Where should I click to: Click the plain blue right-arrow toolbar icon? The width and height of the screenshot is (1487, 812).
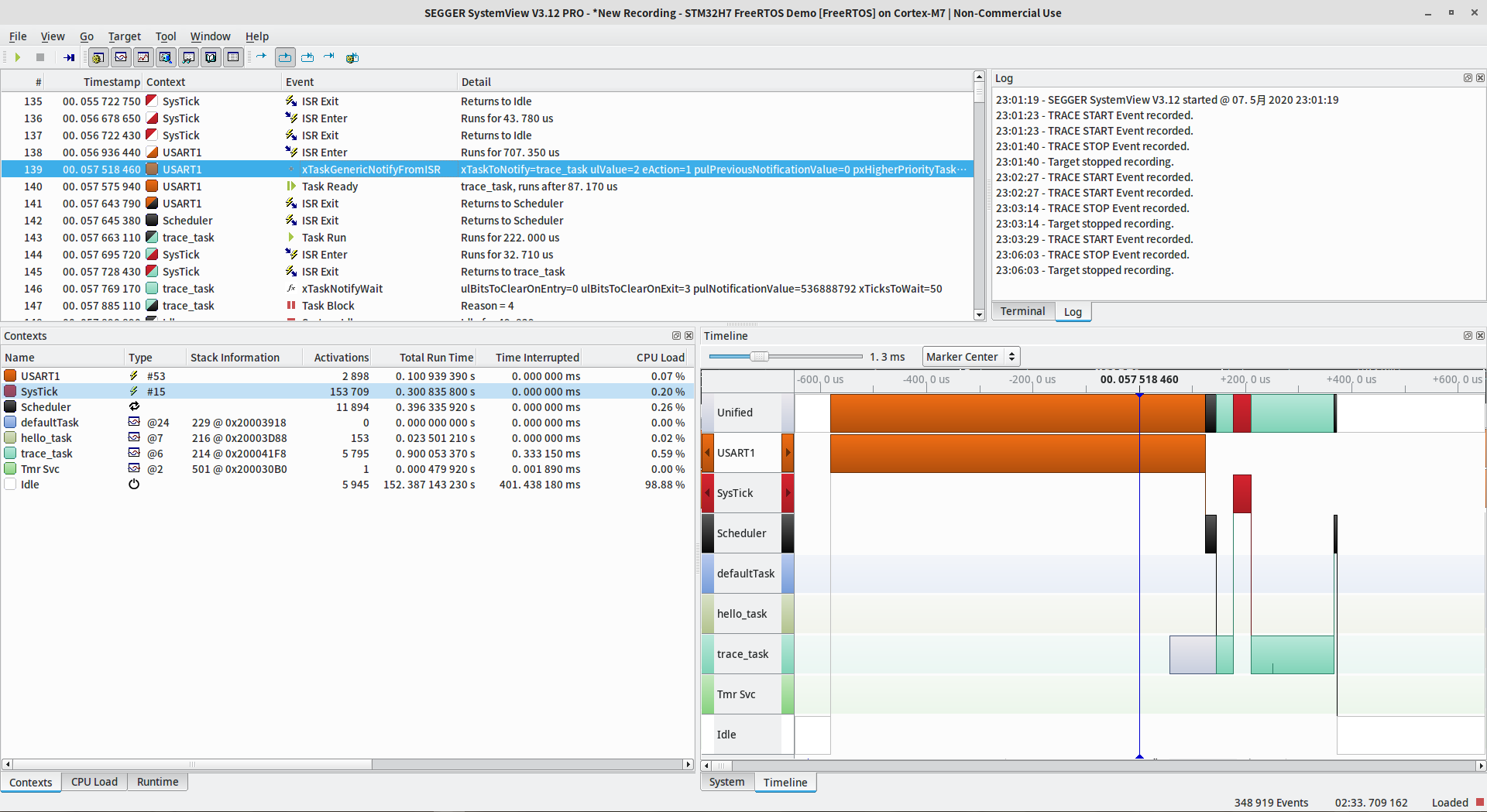point(261,57)
